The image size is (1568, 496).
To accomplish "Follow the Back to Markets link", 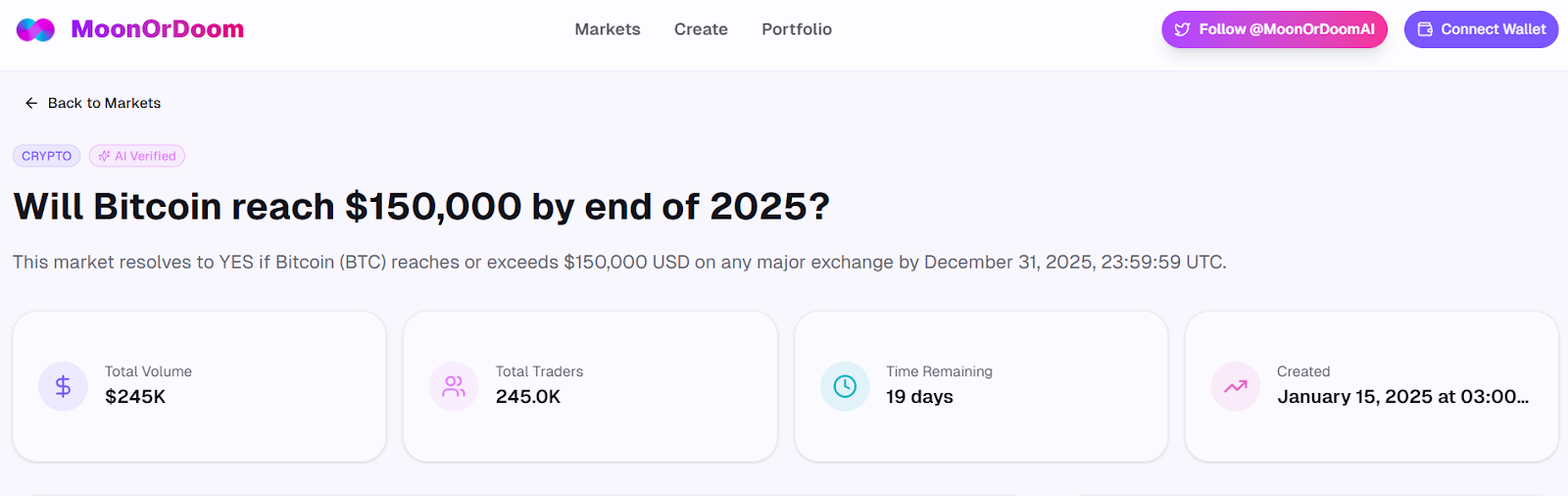I will coord(104,103).
